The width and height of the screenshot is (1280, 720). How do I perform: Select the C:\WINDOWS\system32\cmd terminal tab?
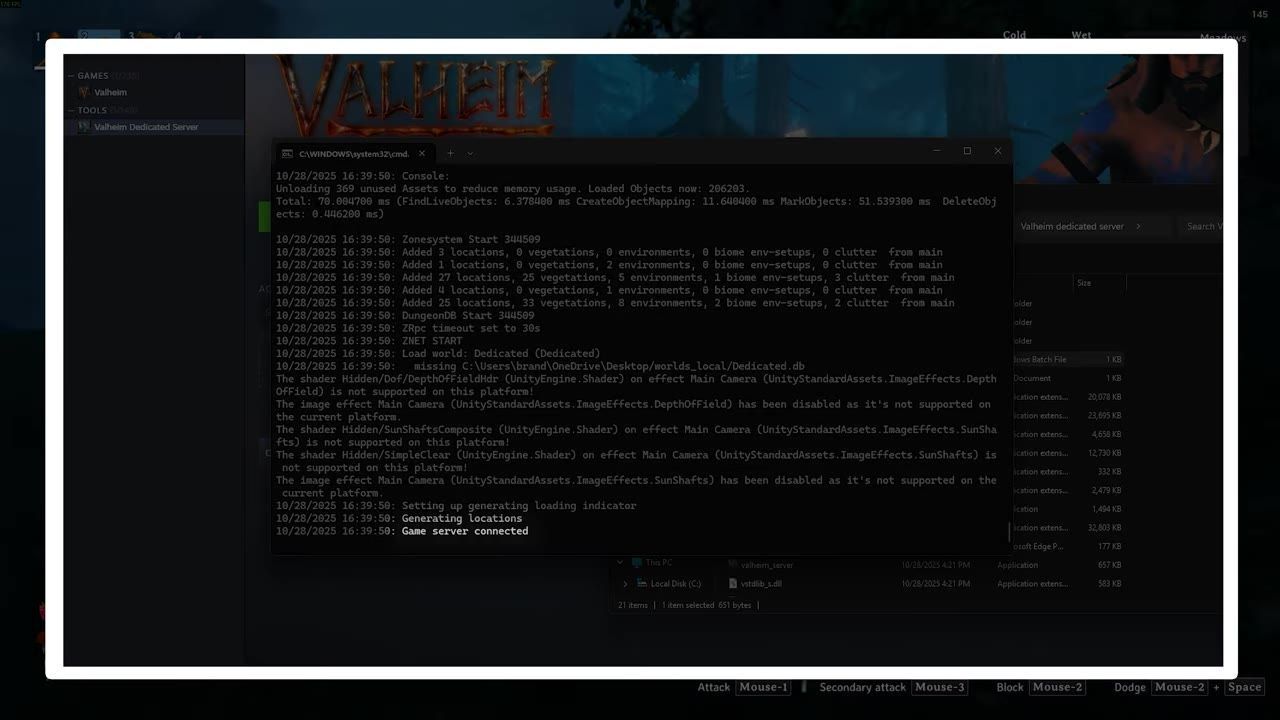tap(354, 153)
